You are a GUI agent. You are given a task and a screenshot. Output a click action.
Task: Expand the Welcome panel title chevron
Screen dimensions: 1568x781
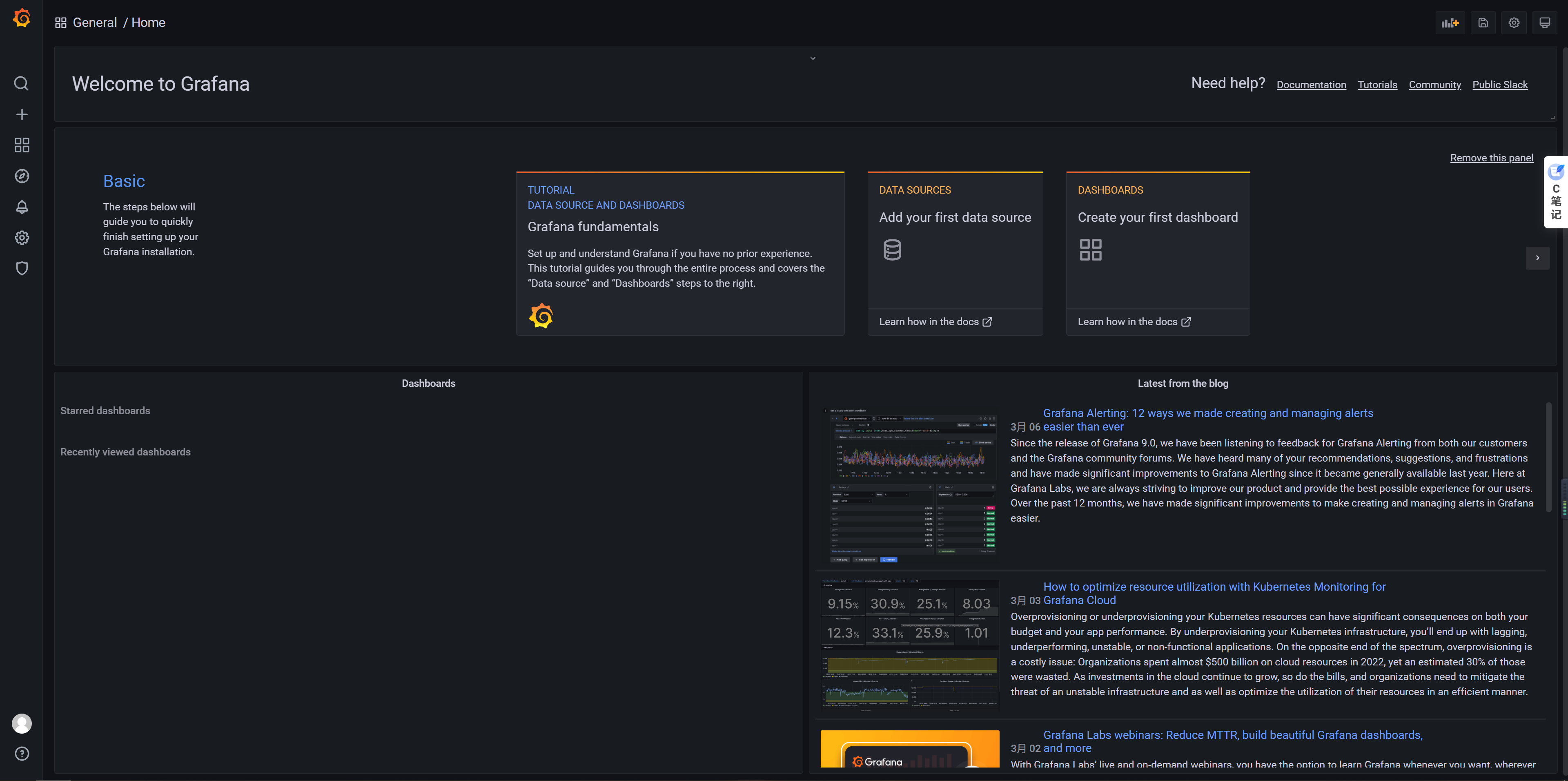(813, 58)
